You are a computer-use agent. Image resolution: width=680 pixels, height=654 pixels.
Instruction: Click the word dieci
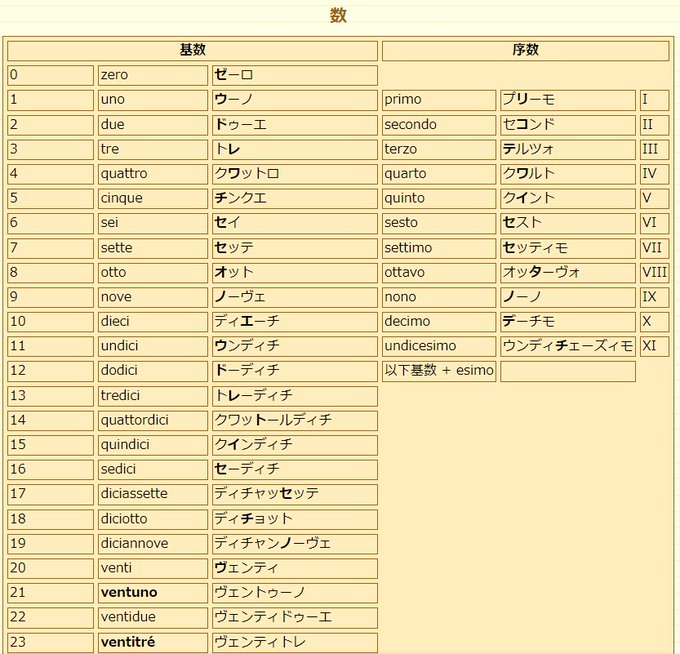pos(115,321)
